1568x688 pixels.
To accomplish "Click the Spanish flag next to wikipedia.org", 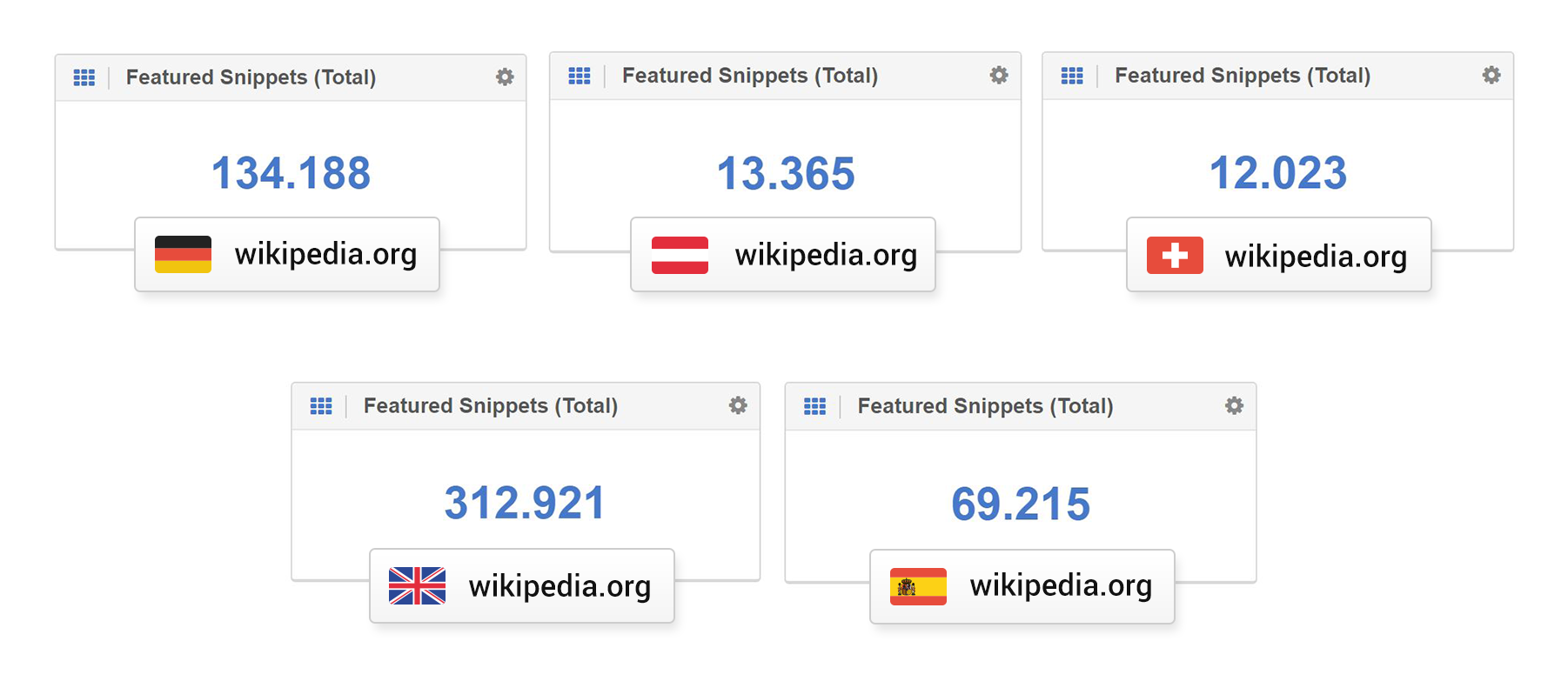I will 918,586.
